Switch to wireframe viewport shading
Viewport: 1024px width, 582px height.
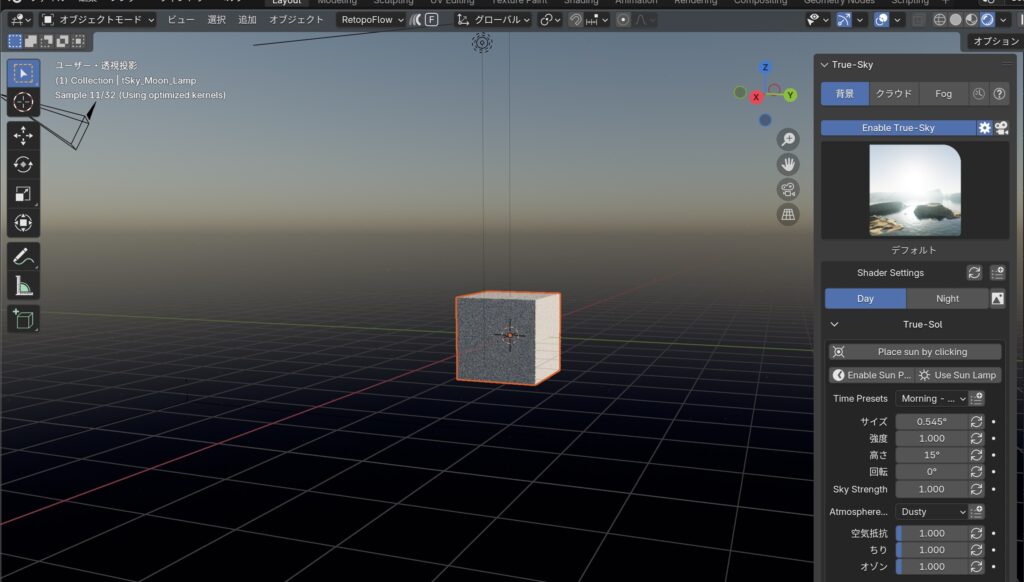click(x=940, y=20)
